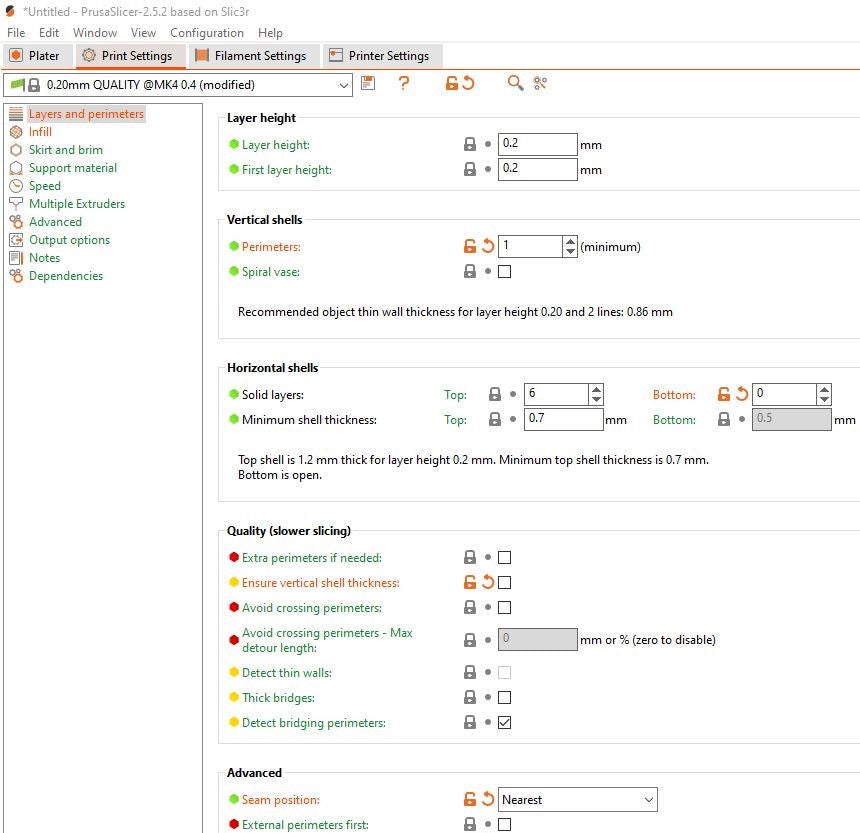Click the compare presets icon

(540, 83)
